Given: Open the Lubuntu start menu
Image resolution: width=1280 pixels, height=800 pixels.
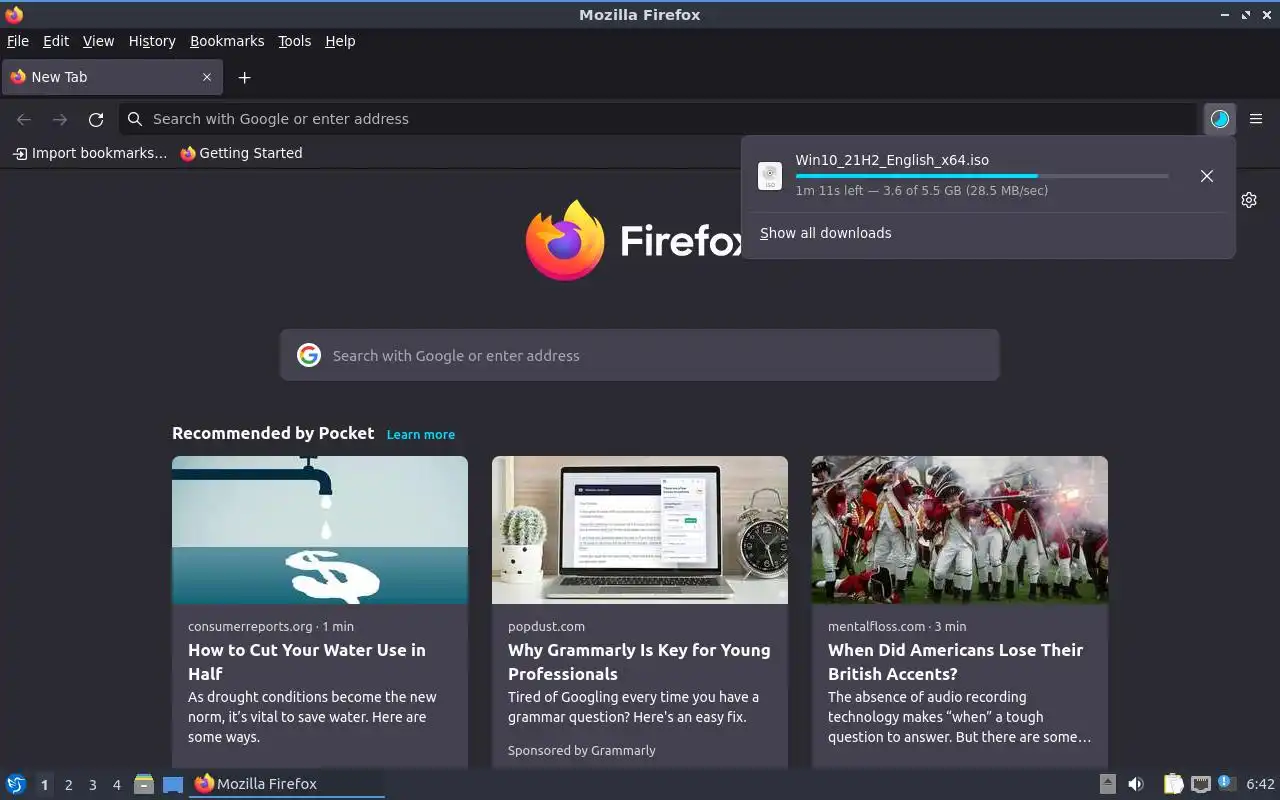Looking at the screenshot, I should pyautogui.click(x=15, y=784).
